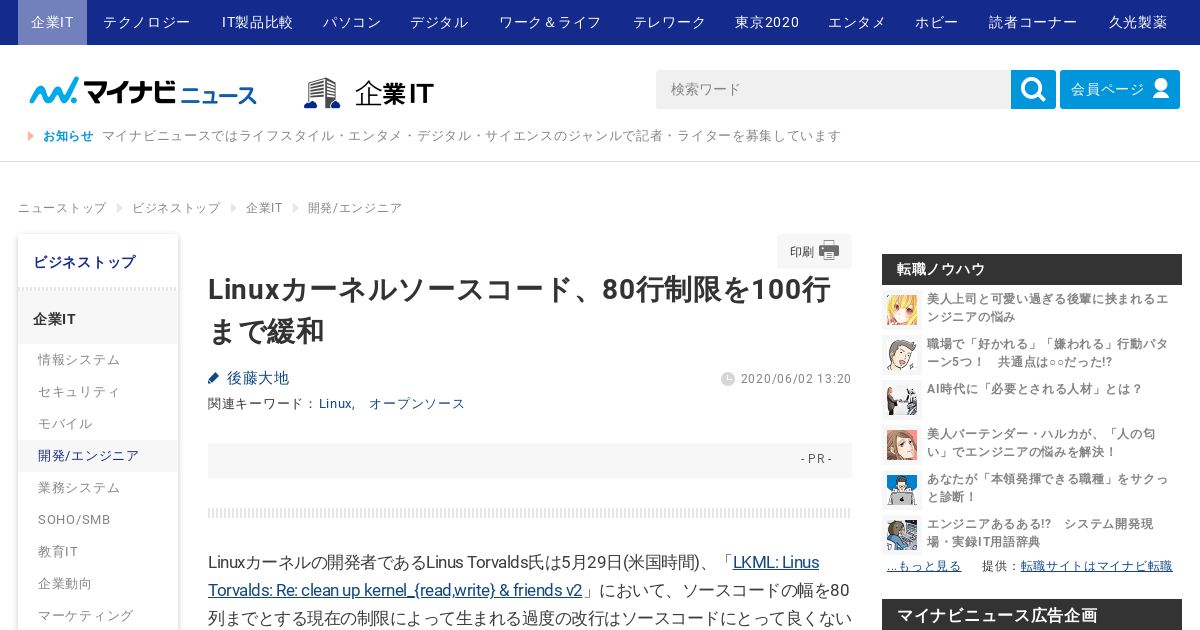Focus the 検索ワード search field
Image resolution: width=1200 pixels, height=630 pixels.
tap(833, 89)
